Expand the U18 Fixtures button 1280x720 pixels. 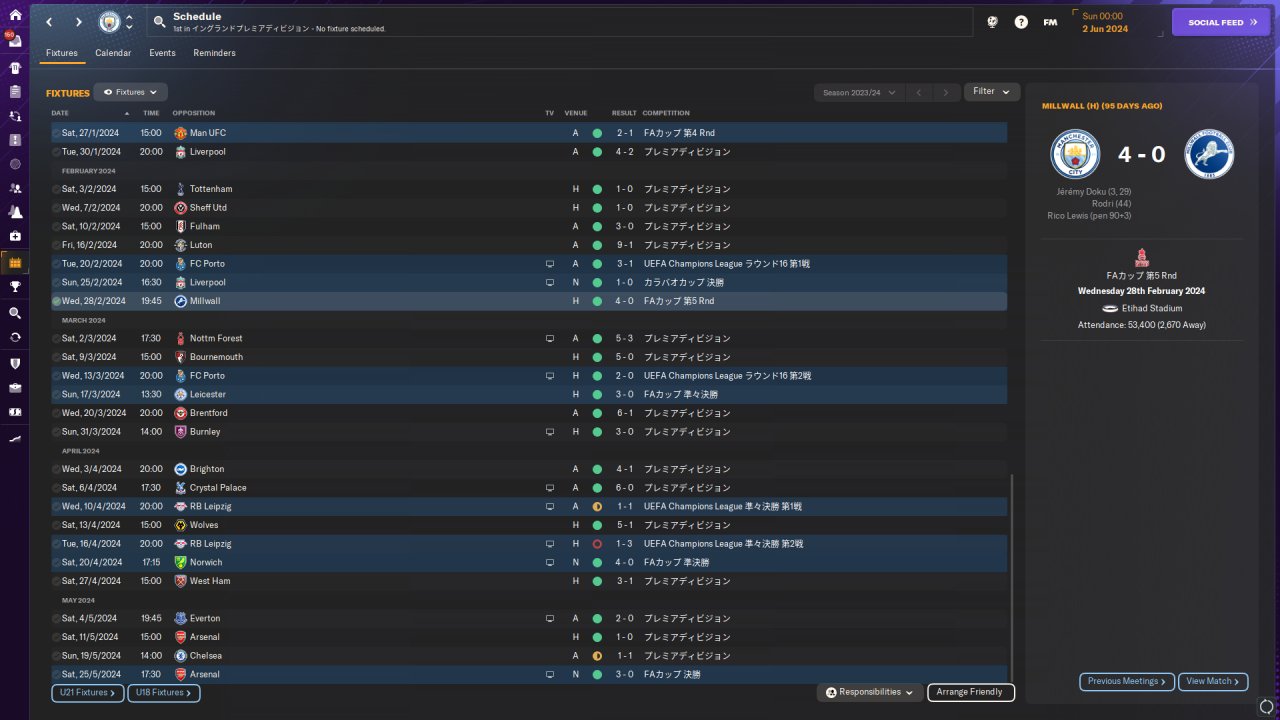click(164, 693)
